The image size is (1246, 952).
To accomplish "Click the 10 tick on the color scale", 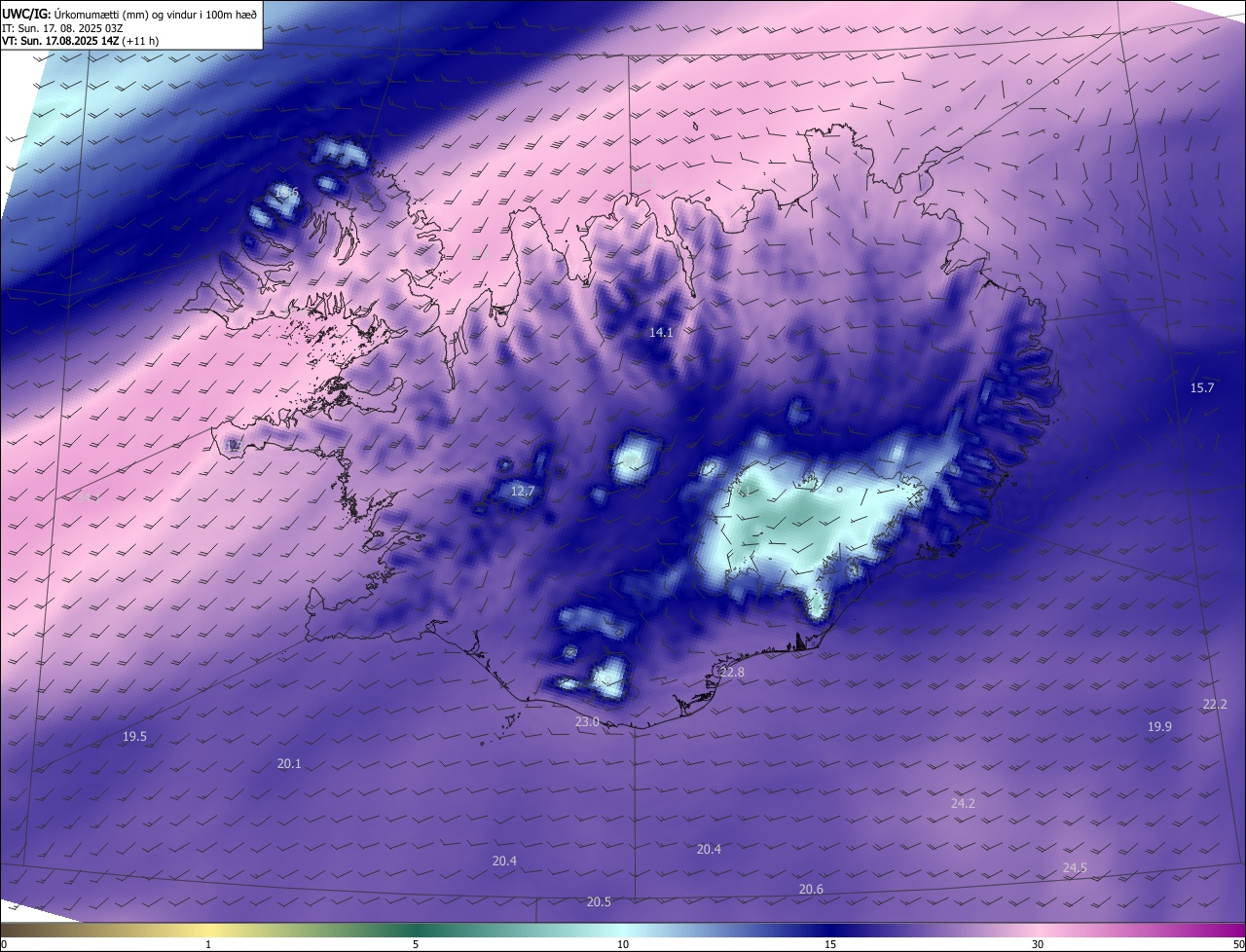I will click(623, 945).
